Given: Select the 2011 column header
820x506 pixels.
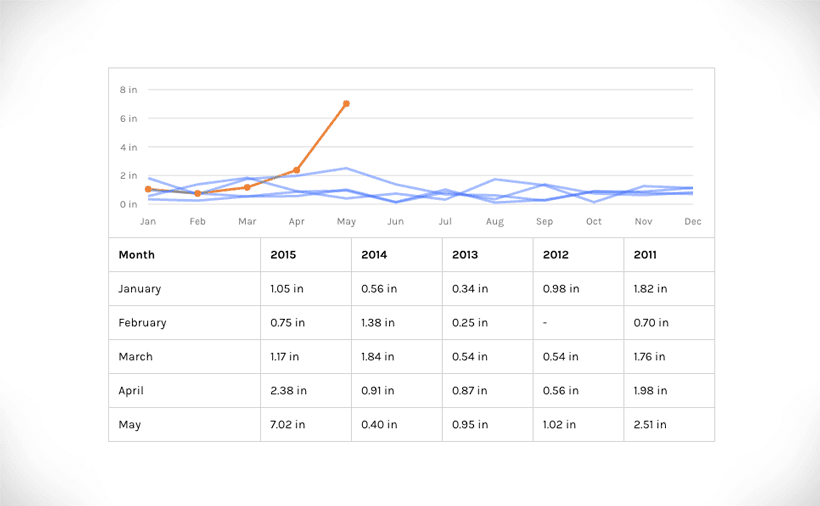Looking at the screenshot, I should (646, 255).
